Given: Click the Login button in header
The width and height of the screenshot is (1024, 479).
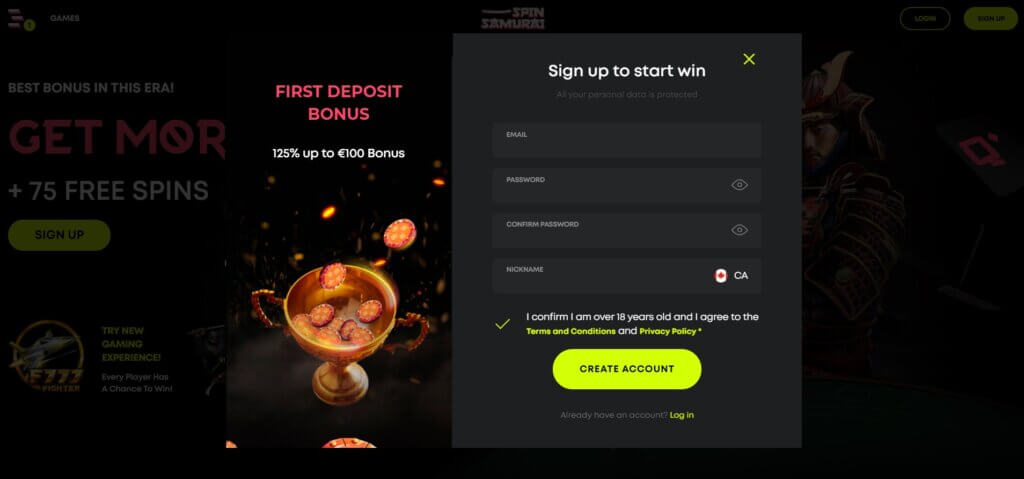Looking at the screenshot, I should click(x=925, y=18).
